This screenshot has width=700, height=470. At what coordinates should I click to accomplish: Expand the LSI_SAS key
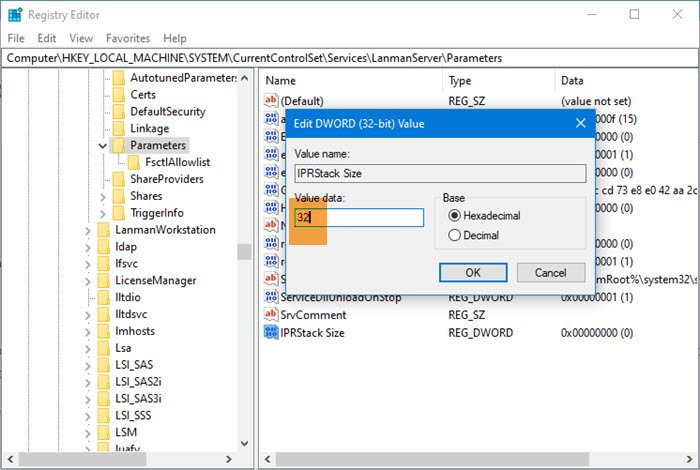[x=88, y=366]
